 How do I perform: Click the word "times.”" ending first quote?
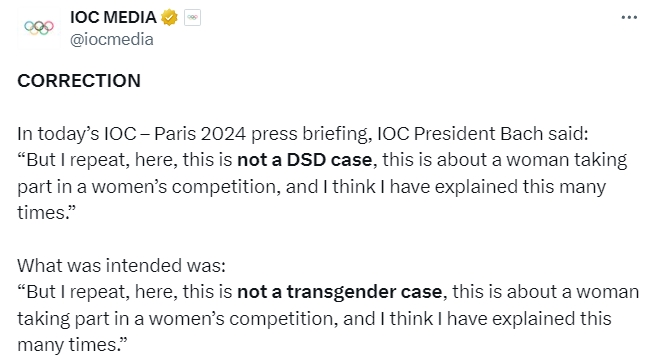[x=47, y=212]
